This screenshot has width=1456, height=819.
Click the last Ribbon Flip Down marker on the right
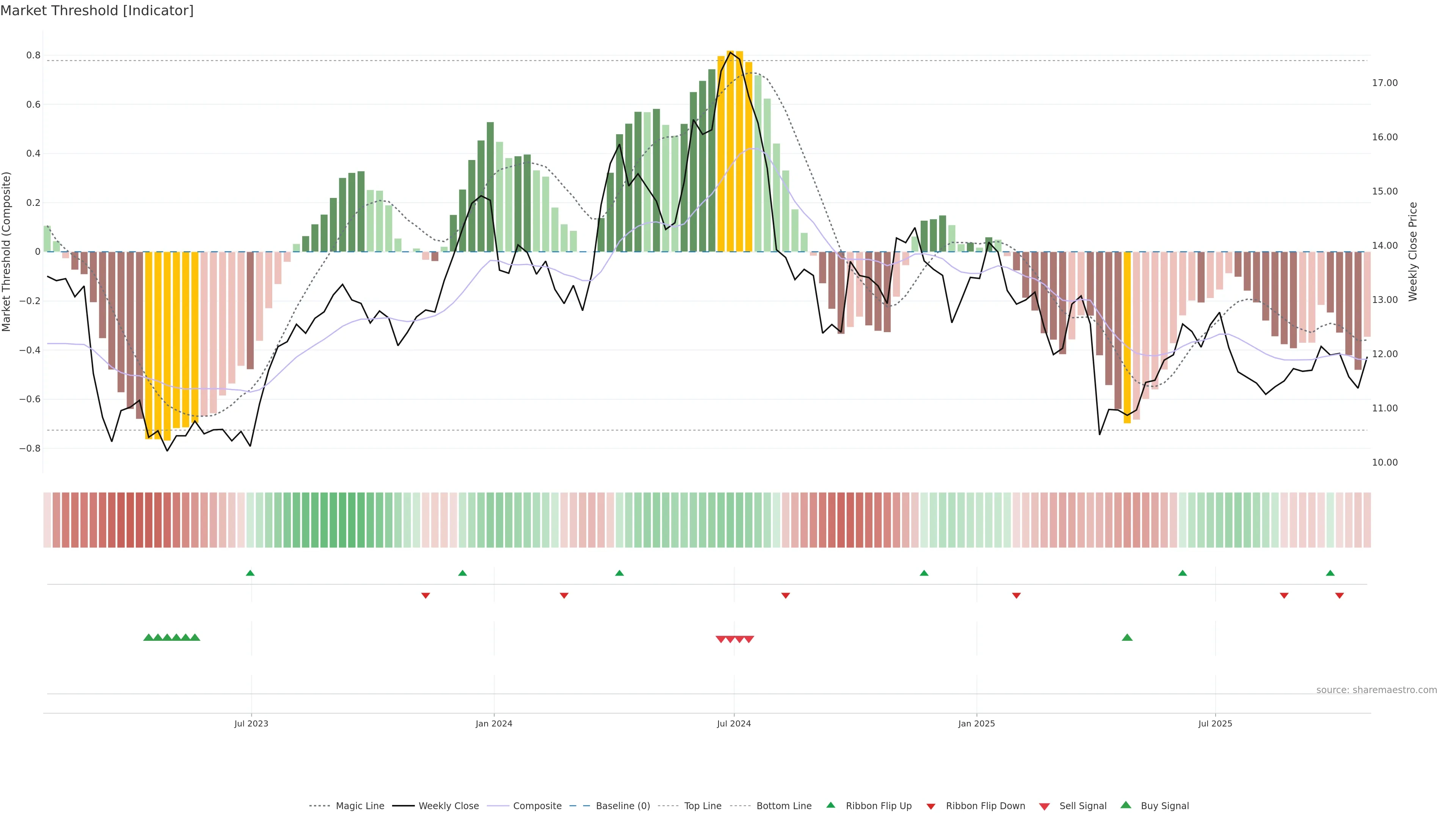point(1340,596)
